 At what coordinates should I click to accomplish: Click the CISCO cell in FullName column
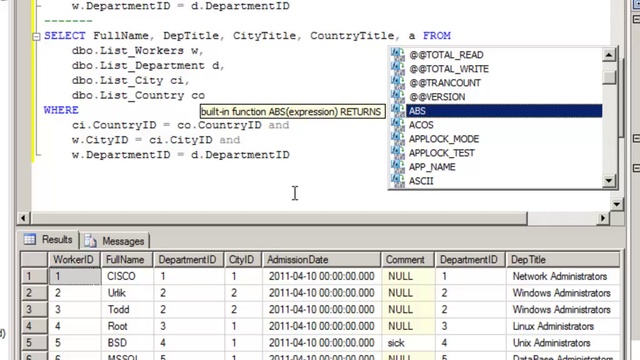click(x=127, y=276)
